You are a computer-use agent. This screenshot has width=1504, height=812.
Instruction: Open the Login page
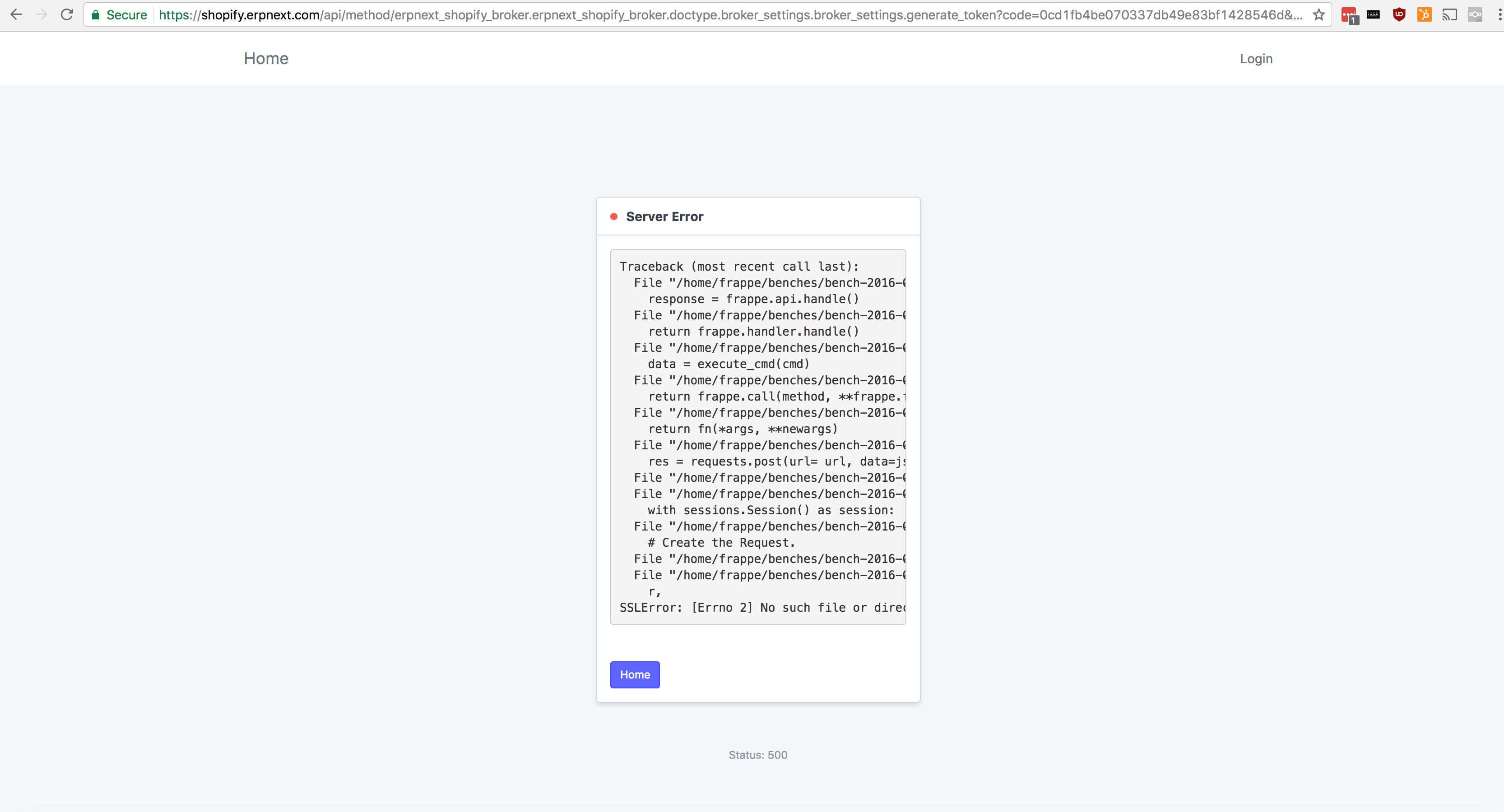(1256, 58)
